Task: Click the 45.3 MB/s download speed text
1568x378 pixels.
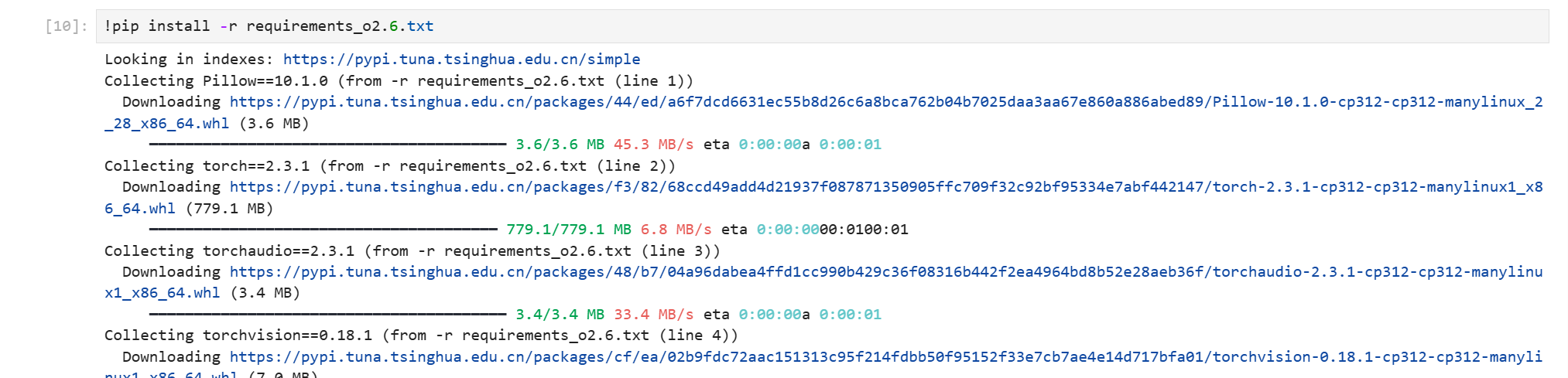Action: point(653,145)
